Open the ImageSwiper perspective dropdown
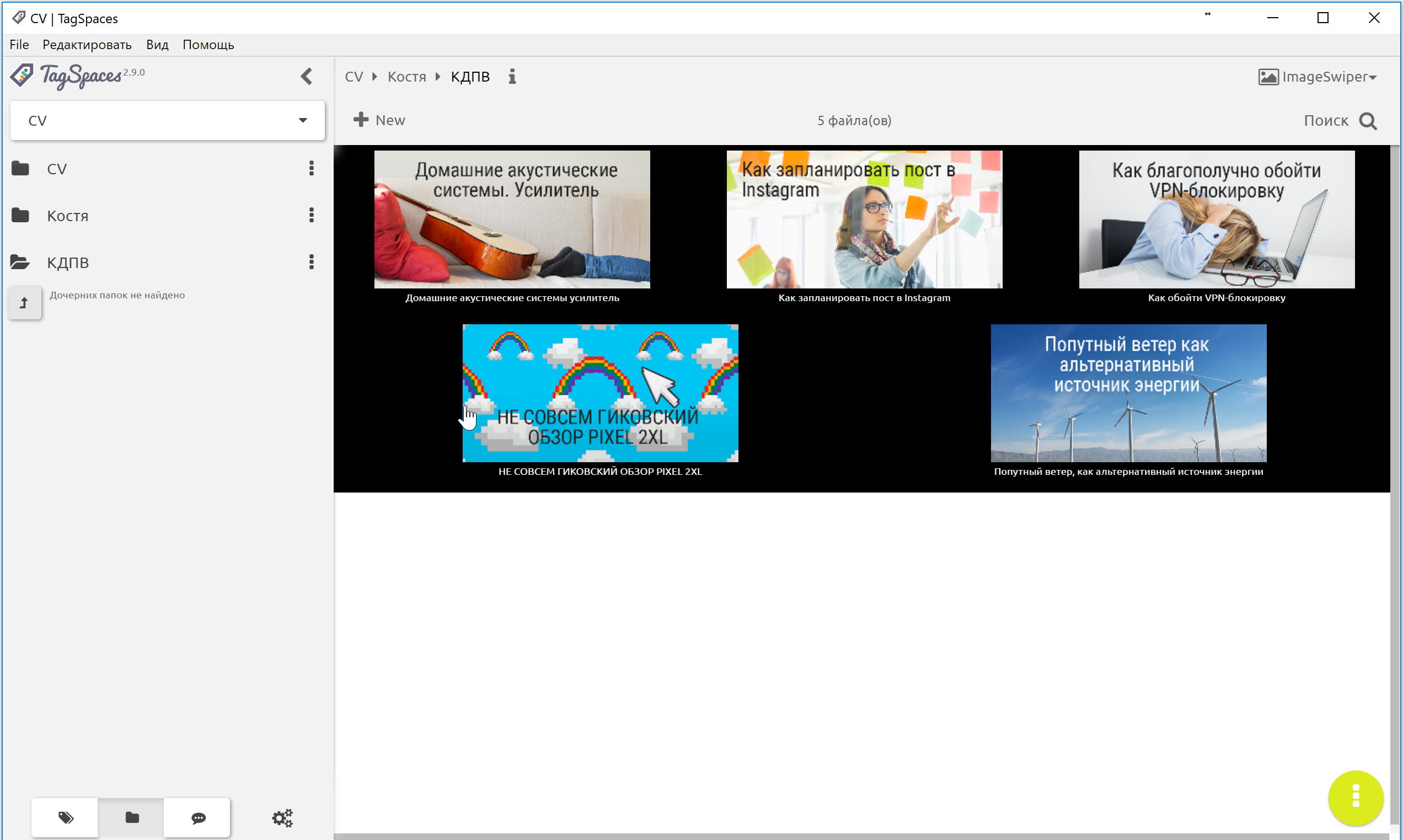Viewport: 1403px width, 840px height. point(1317,77)
